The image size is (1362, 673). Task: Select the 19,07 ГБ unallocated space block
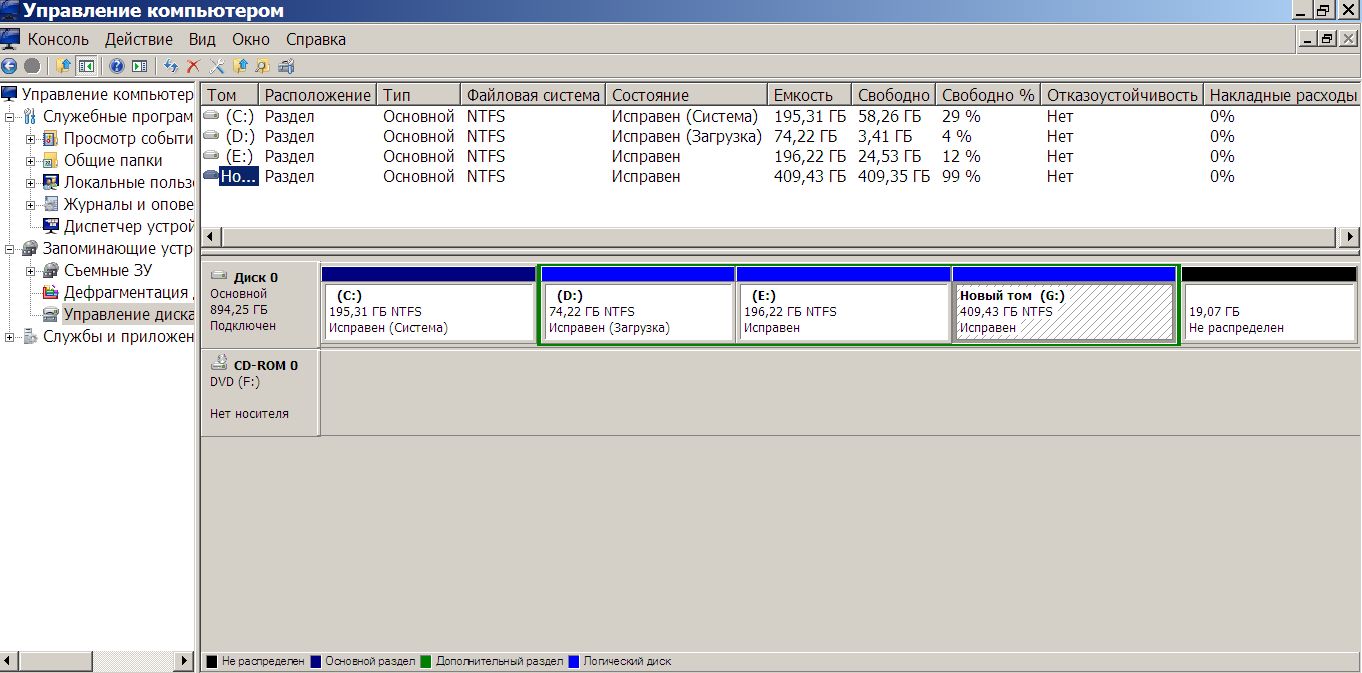point(1268,312)
